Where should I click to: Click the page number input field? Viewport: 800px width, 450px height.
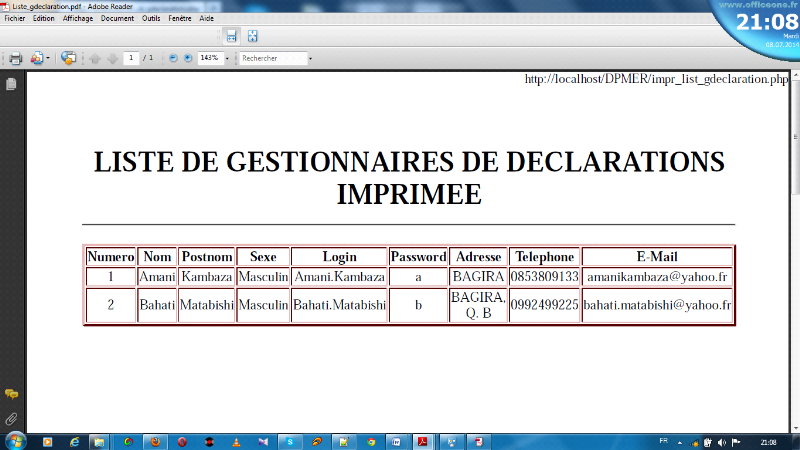click(x=131, y=58)
